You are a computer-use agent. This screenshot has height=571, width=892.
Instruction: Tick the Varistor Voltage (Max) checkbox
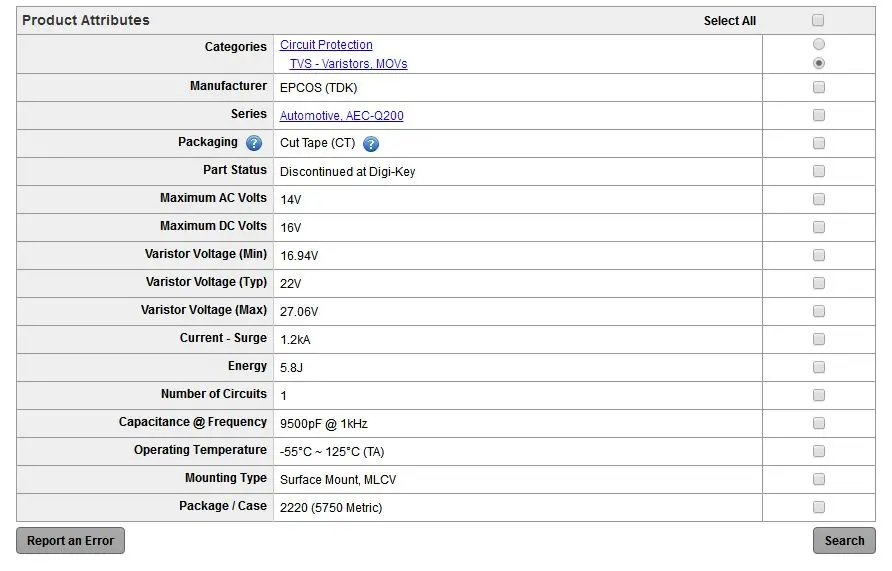click(819, 311)
